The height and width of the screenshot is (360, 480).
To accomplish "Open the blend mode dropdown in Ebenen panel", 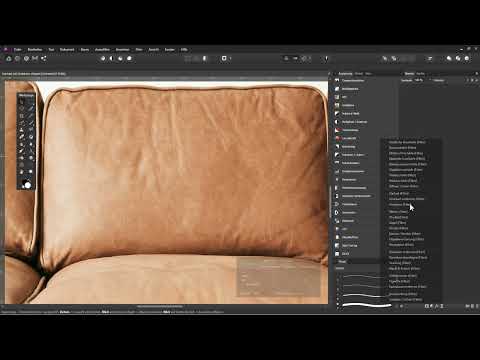I will tap(439, 80).
